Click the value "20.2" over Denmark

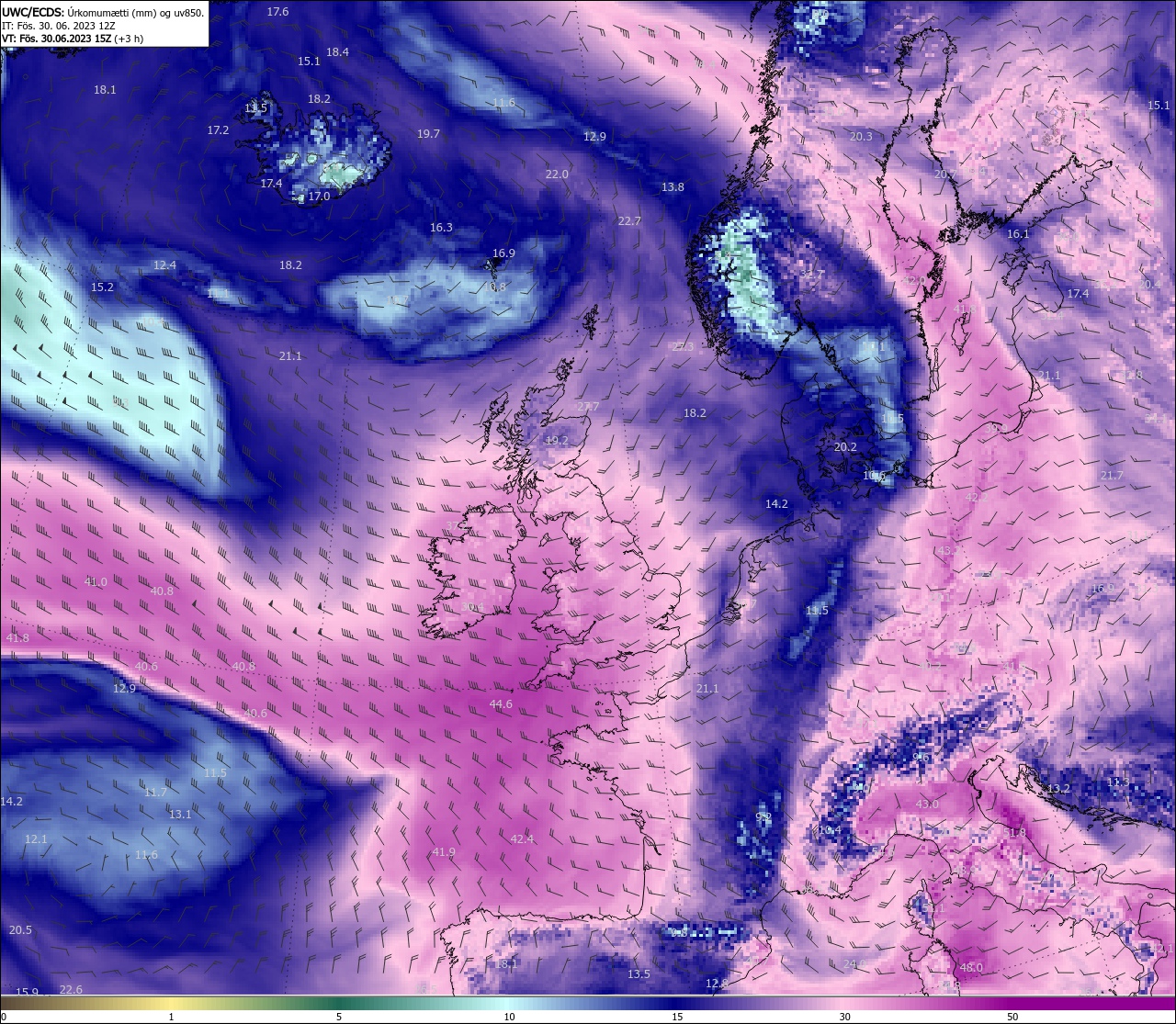click(x=845, y=447)
